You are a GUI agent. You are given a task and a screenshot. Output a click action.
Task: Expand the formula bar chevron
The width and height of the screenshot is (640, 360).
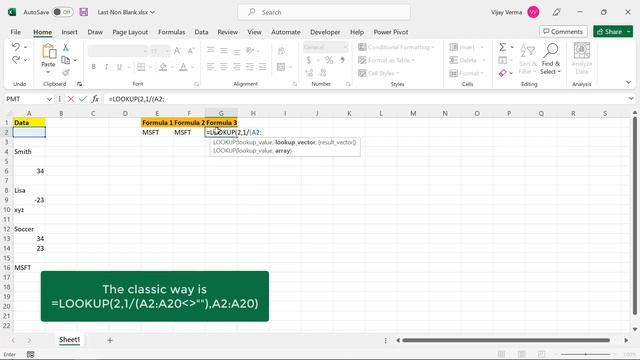[x=631, y=99]
